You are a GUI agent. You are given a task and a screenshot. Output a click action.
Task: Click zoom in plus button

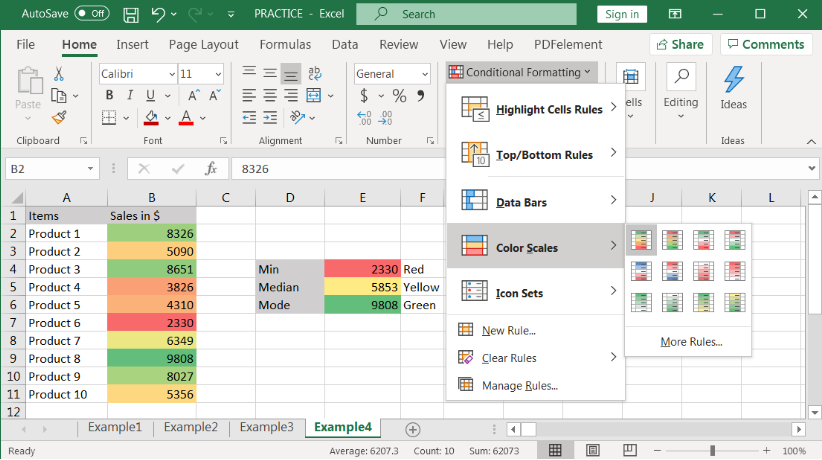766,451
